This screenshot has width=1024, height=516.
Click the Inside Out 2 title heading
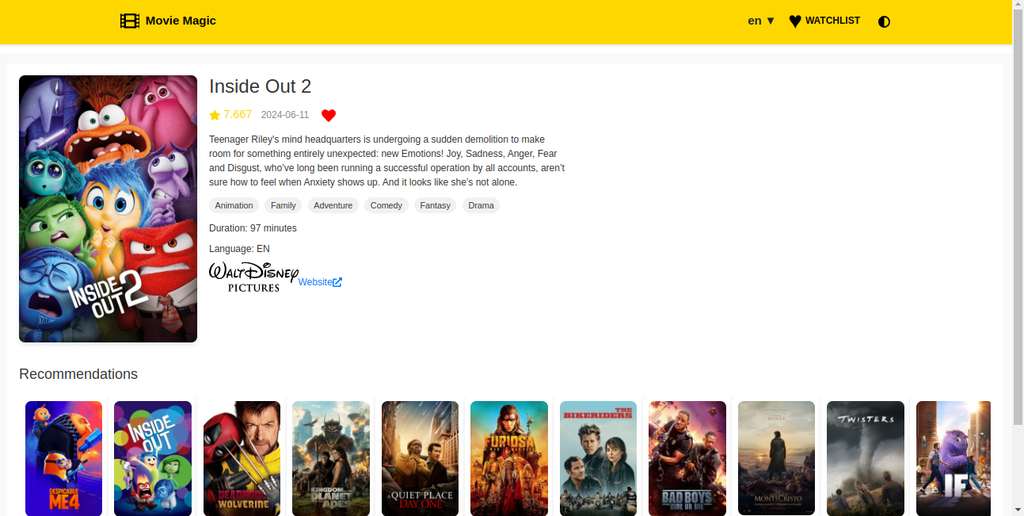point(260,86)
